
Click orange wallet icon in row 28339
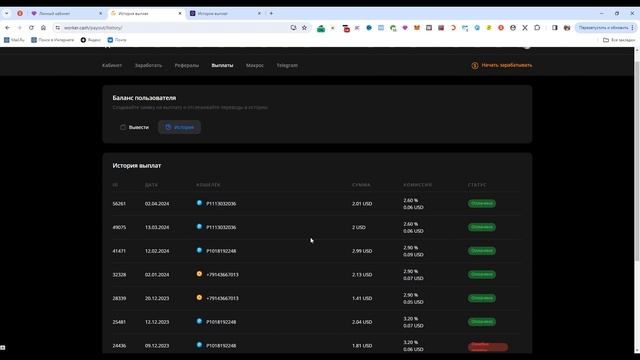pos(199,298)
